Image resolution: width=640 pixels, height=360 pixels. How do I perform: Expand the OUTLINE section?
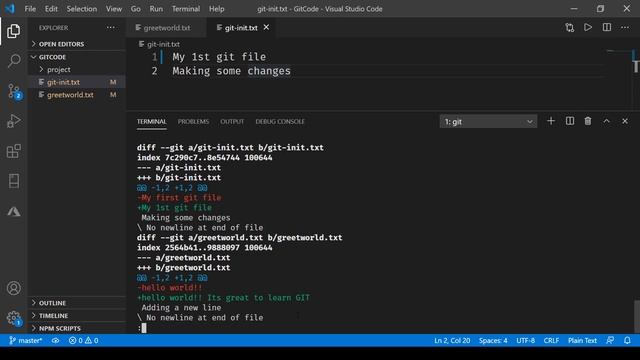(77, 303)
